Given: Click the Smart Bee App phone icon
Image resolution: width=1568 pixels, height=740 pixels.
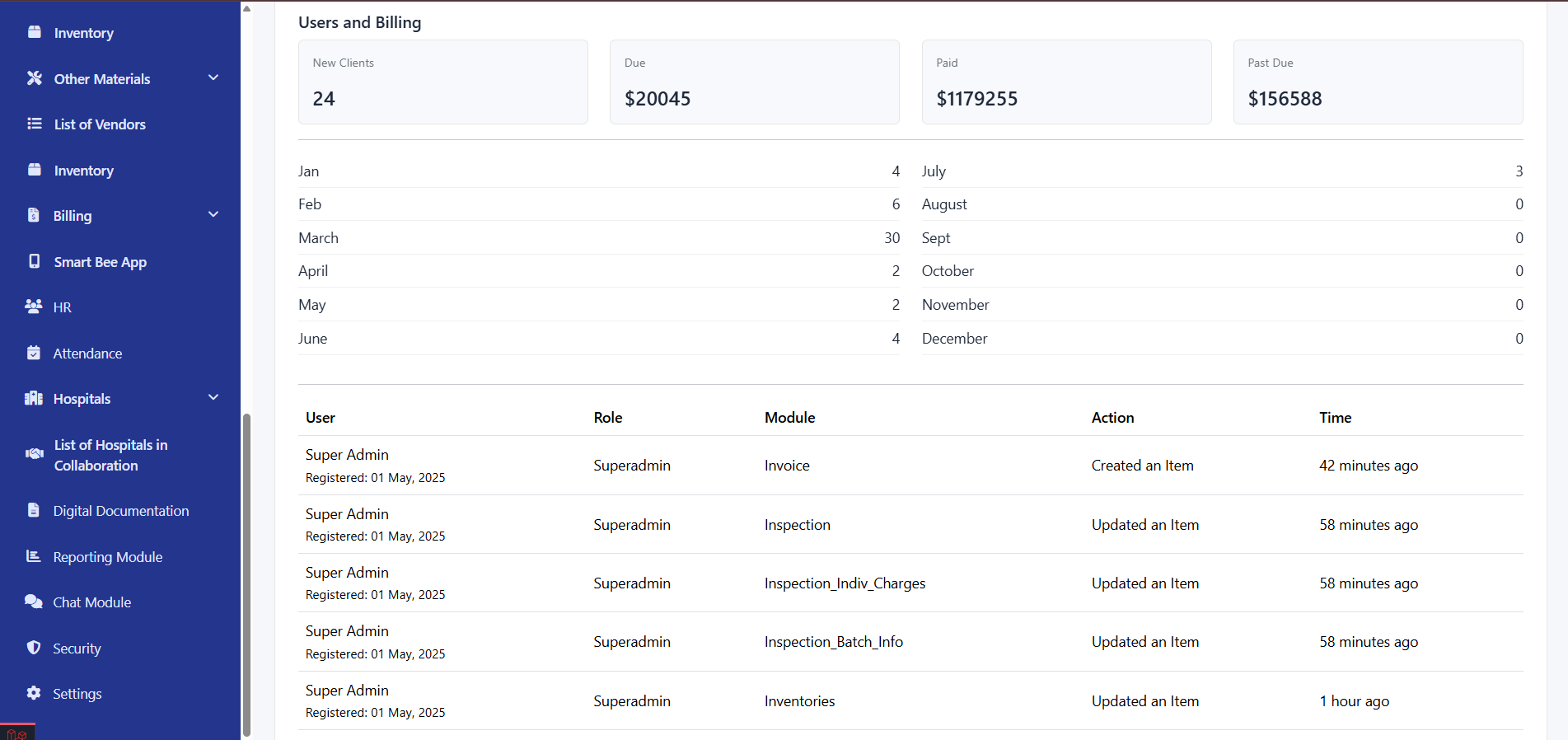Looking at the screenshot, I should tap(34, 261).
